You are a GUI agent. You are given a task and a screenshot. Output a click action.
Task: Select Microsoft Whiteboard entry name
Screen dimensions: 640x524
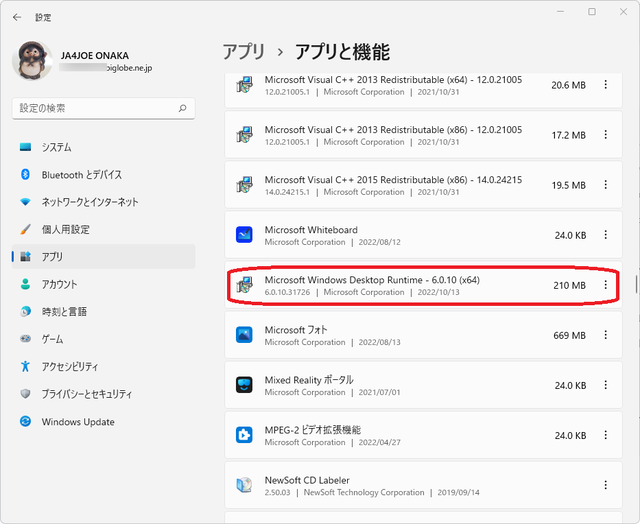pos(311,230)
